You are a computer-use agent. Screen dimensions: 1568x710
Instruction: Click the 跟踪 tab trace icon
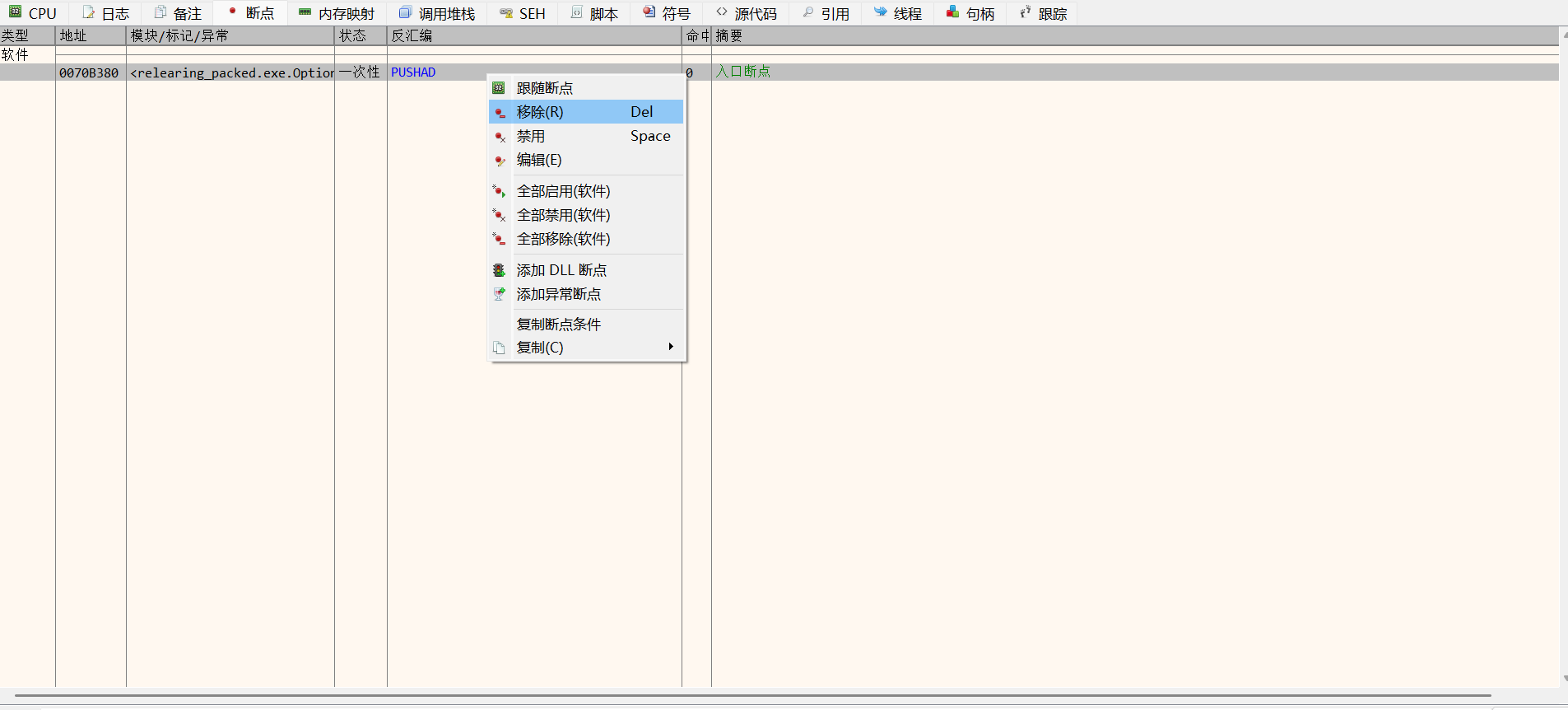point(1025,12)
